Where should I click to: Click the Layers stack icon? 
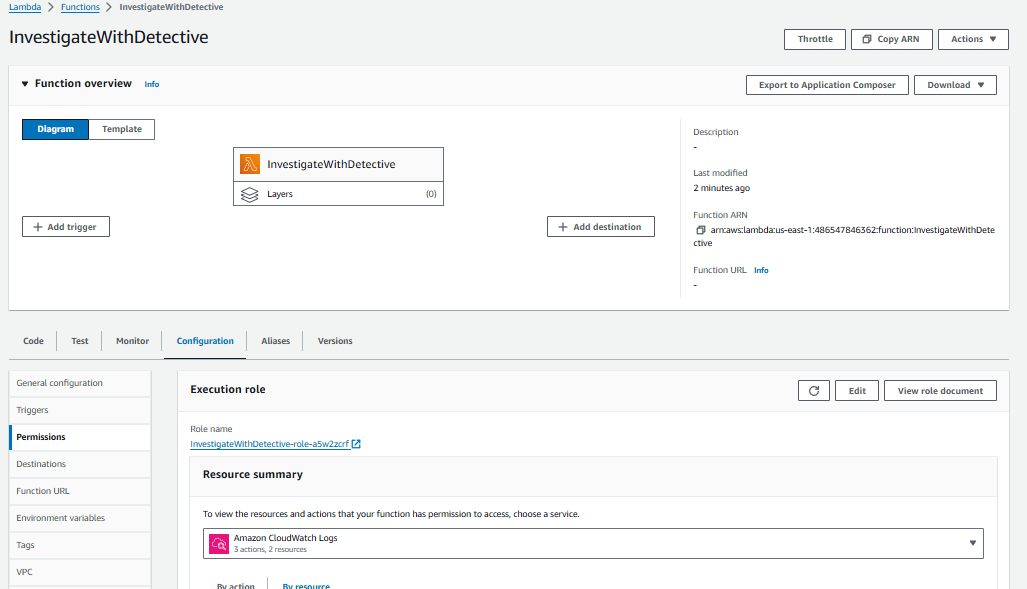pyautogui.click(x=250, y=195)
